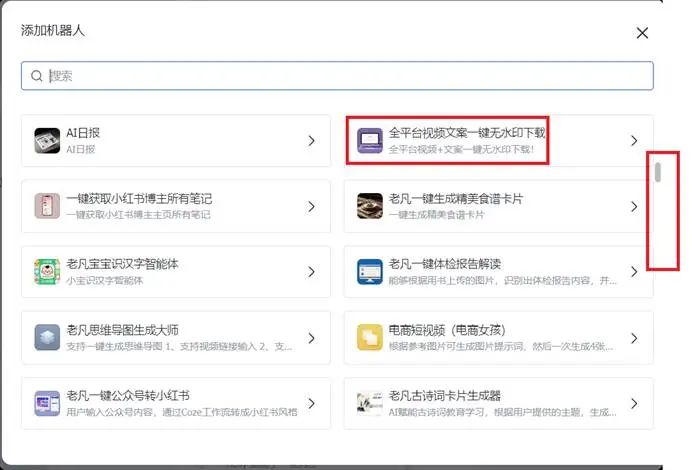The width and height of the screenshot is (692, 470).
Task: Open chevron for 全平台视频文案一键无水印下载
Action: (634, 141)
